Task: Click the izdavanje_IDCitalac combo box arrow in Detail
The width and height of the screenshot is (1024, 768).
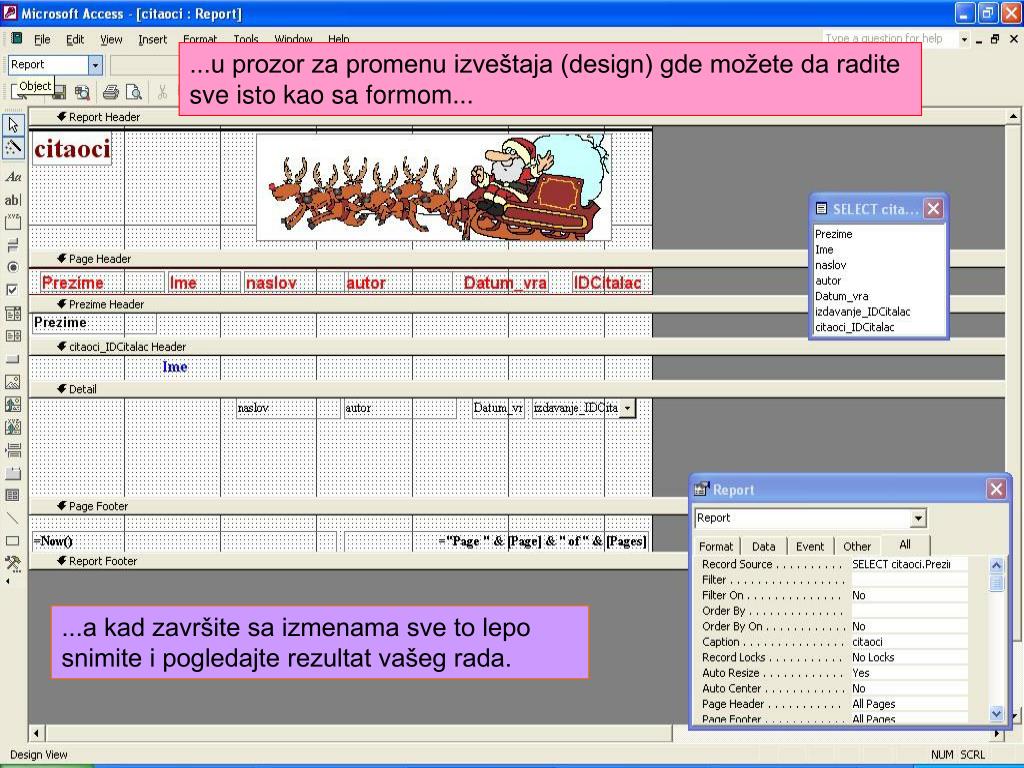Action: click(627, 408)
